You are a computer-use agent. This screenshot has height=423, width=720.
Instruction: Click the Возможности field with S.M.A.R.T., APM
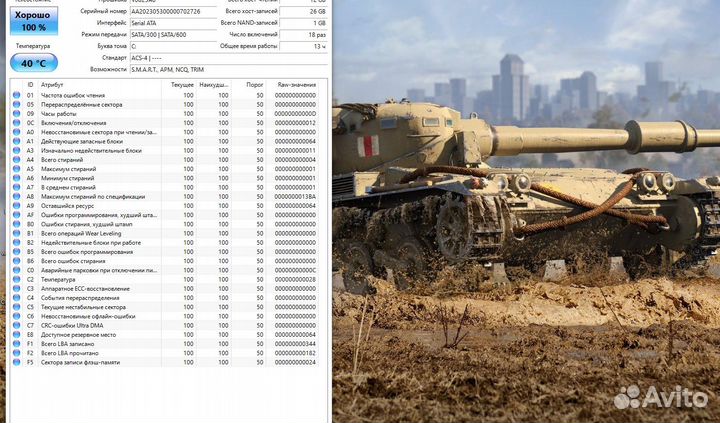[x=229, y=70]
